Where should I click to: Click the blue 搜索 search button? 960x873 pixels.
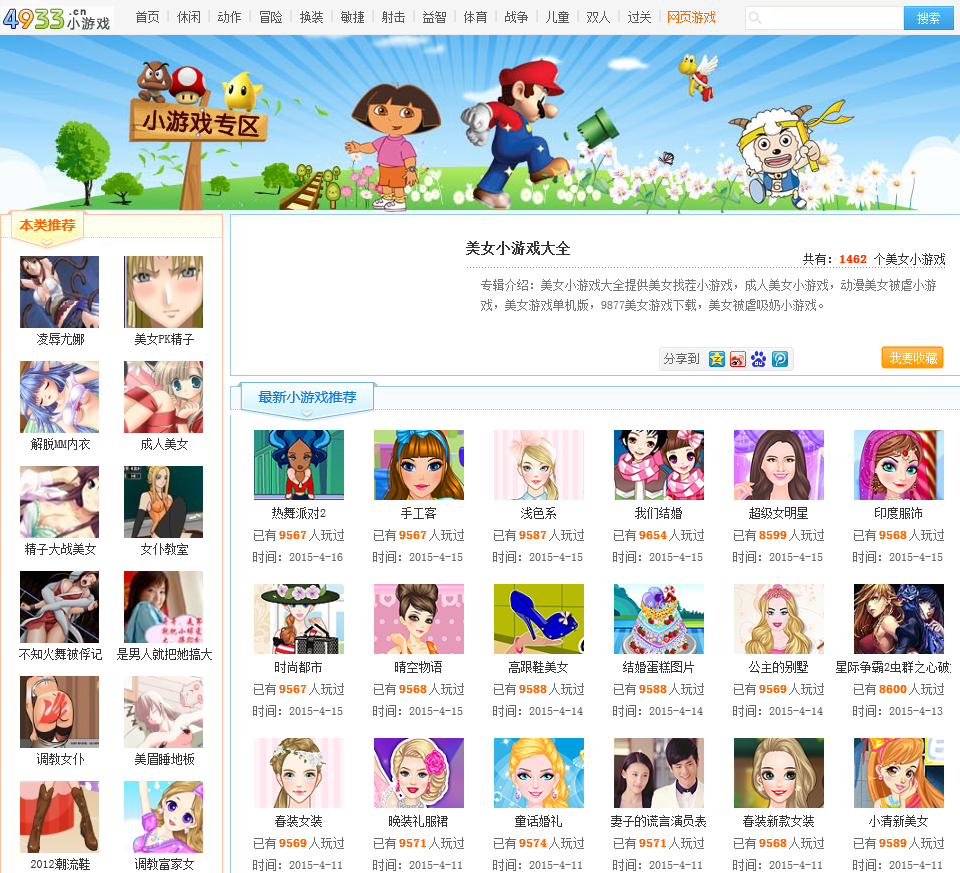click(928, 18)
